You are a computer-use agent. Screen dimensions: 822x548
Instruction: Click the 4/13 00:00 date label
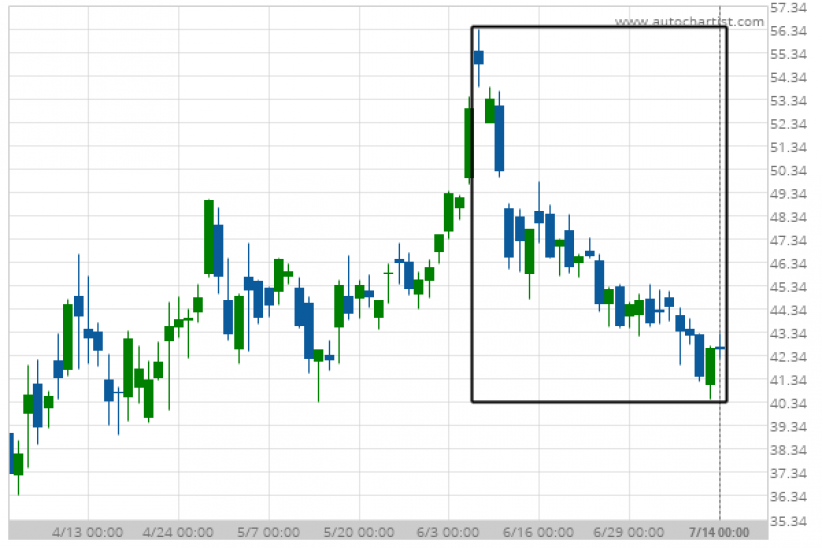tap(88, 532)
